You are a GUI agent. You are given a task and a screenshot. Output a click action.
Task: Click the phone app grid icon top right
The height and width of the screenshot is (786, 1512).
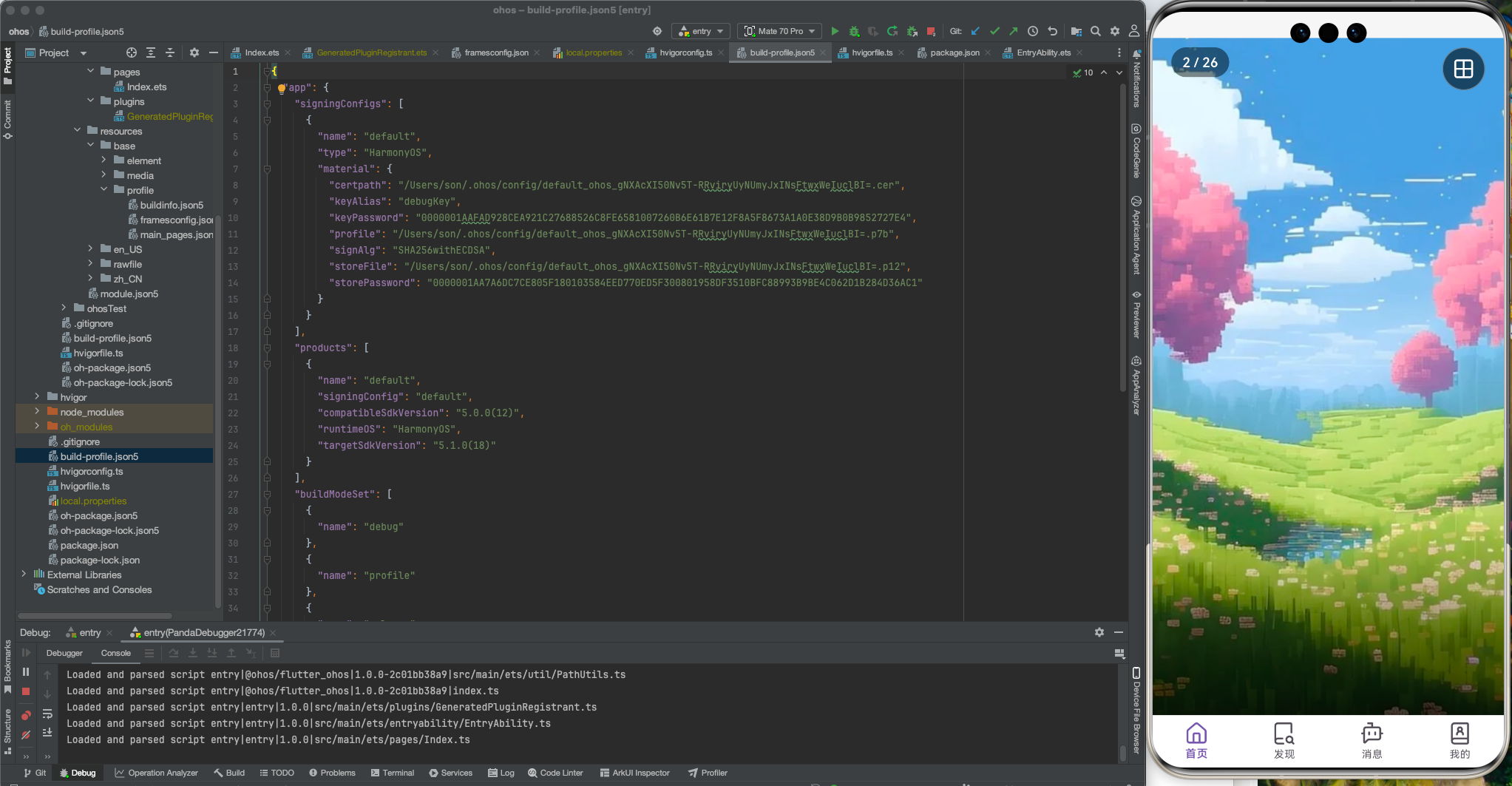tap(1463, 69)
